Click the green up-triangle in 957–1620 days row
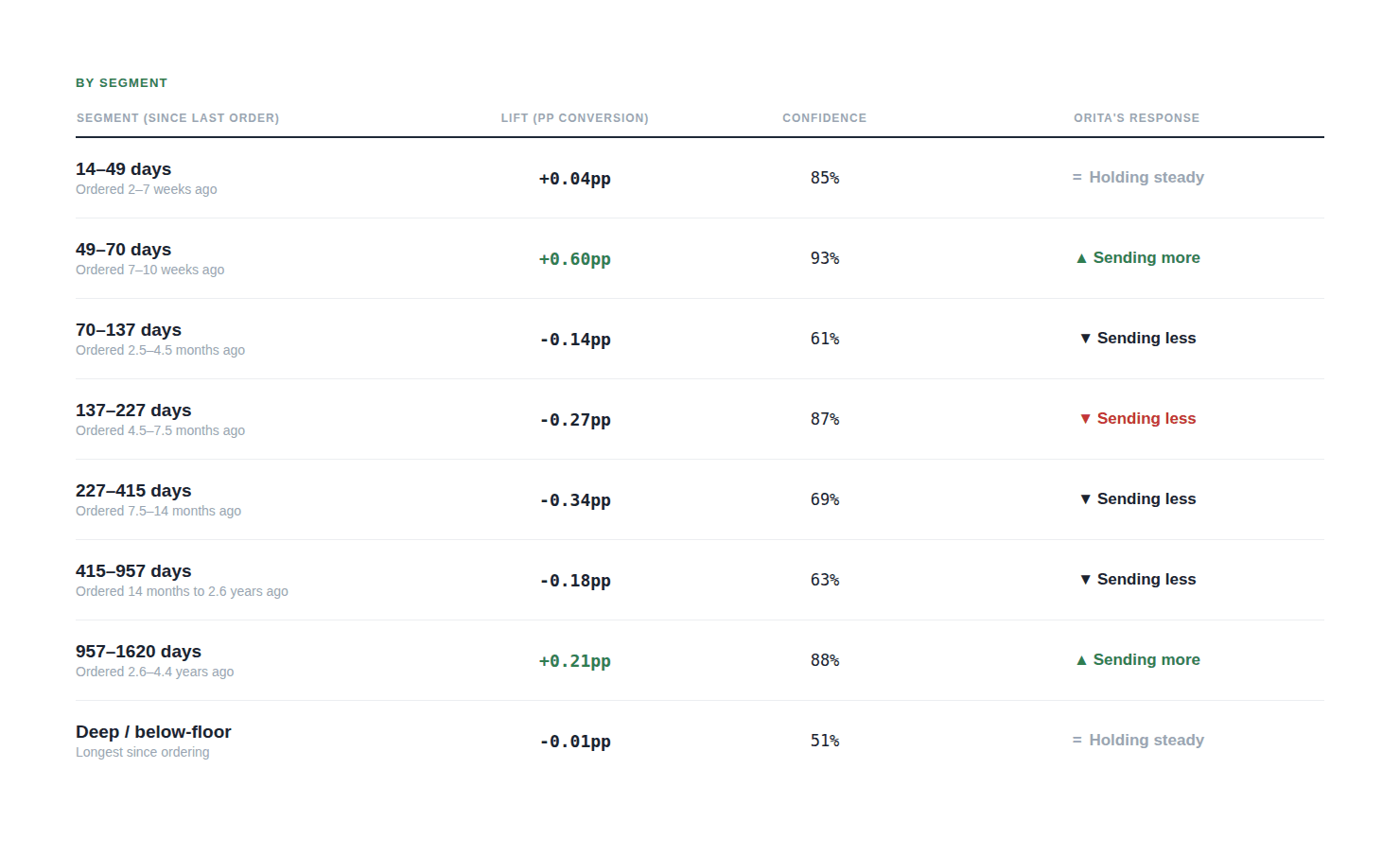The image size is (1400, 856). [x=1081, y=660]
